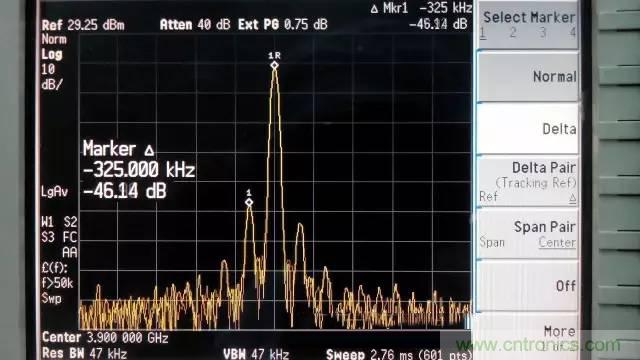Pick marker 2 in Select Marker

pos(513,33)
